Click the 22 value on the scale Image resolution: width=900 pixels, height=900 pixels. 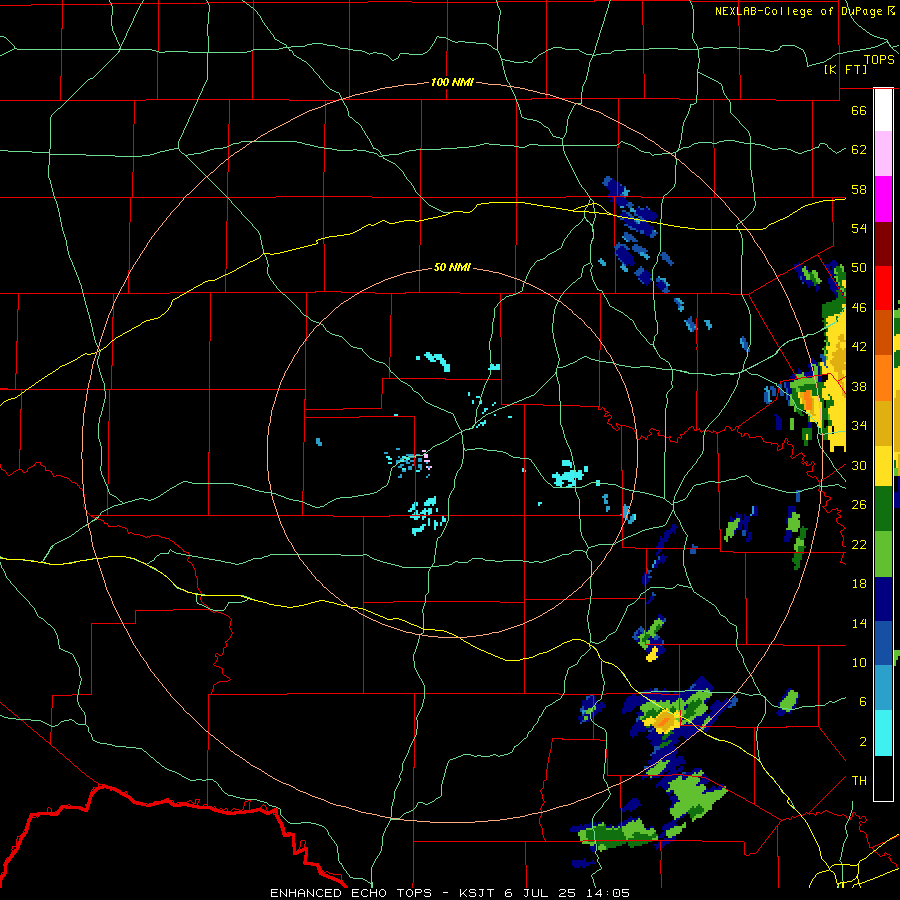pos(859,544)
